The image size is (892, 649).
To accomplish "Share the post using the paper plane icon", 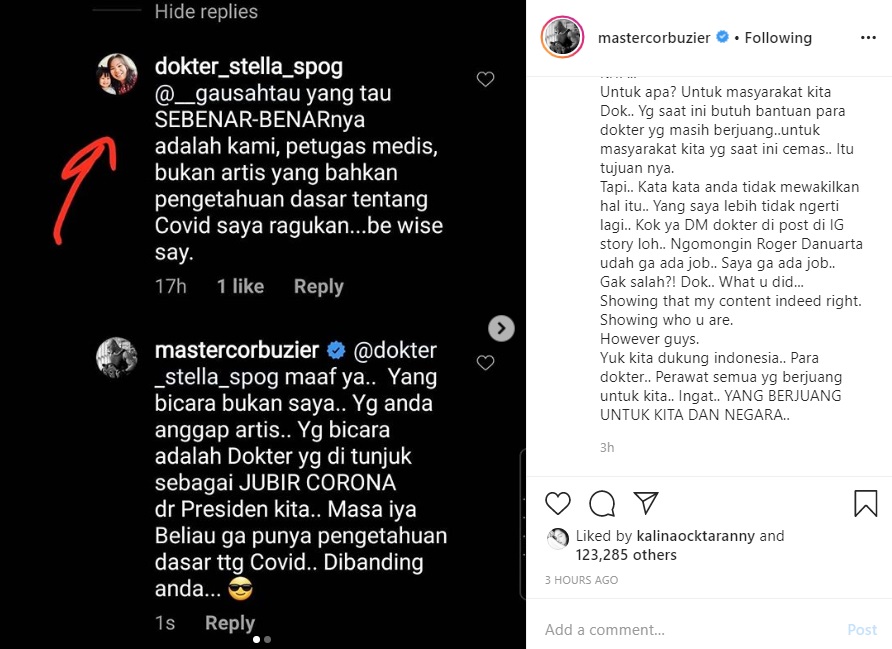I will click(646, 503).
